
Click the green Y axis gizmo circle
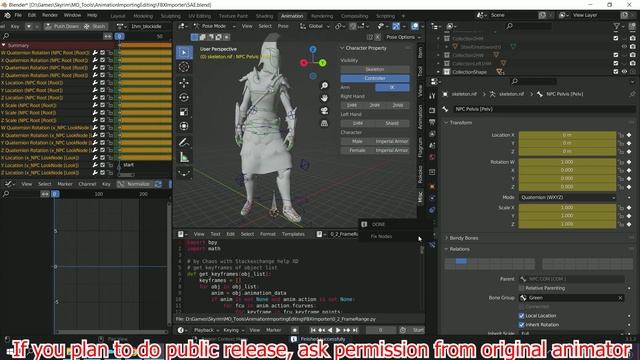[322, 63]
